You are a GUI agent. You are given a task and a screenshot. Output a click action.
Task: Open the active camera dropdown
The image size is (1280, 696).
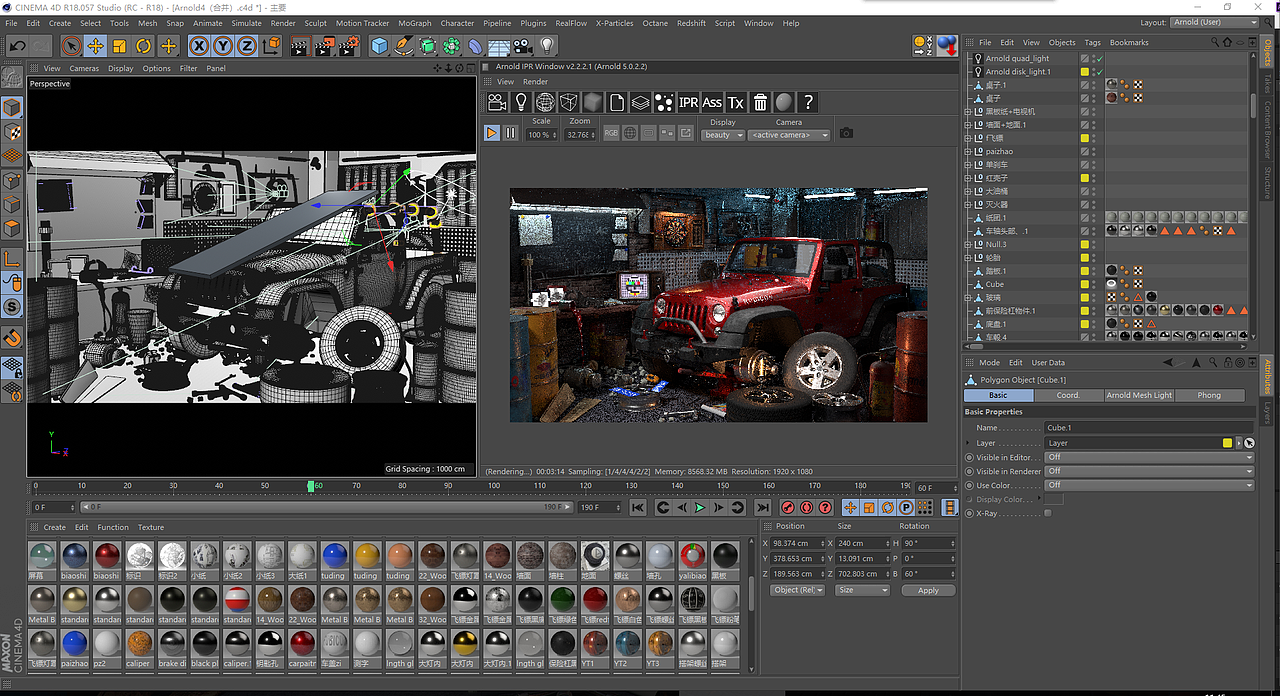789,135
